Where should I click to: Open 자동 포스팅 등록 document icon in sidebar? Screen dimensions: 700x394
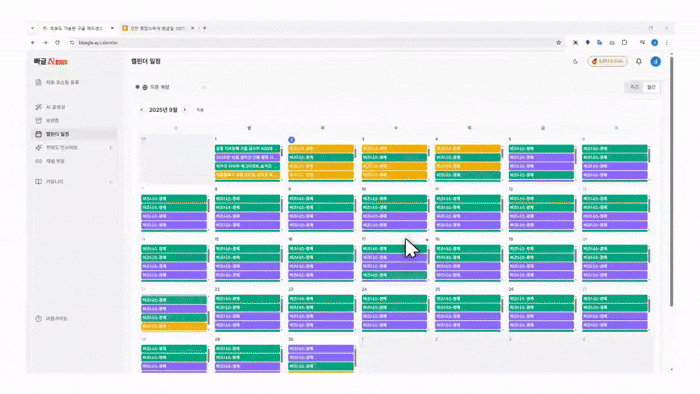click(38, 82)
